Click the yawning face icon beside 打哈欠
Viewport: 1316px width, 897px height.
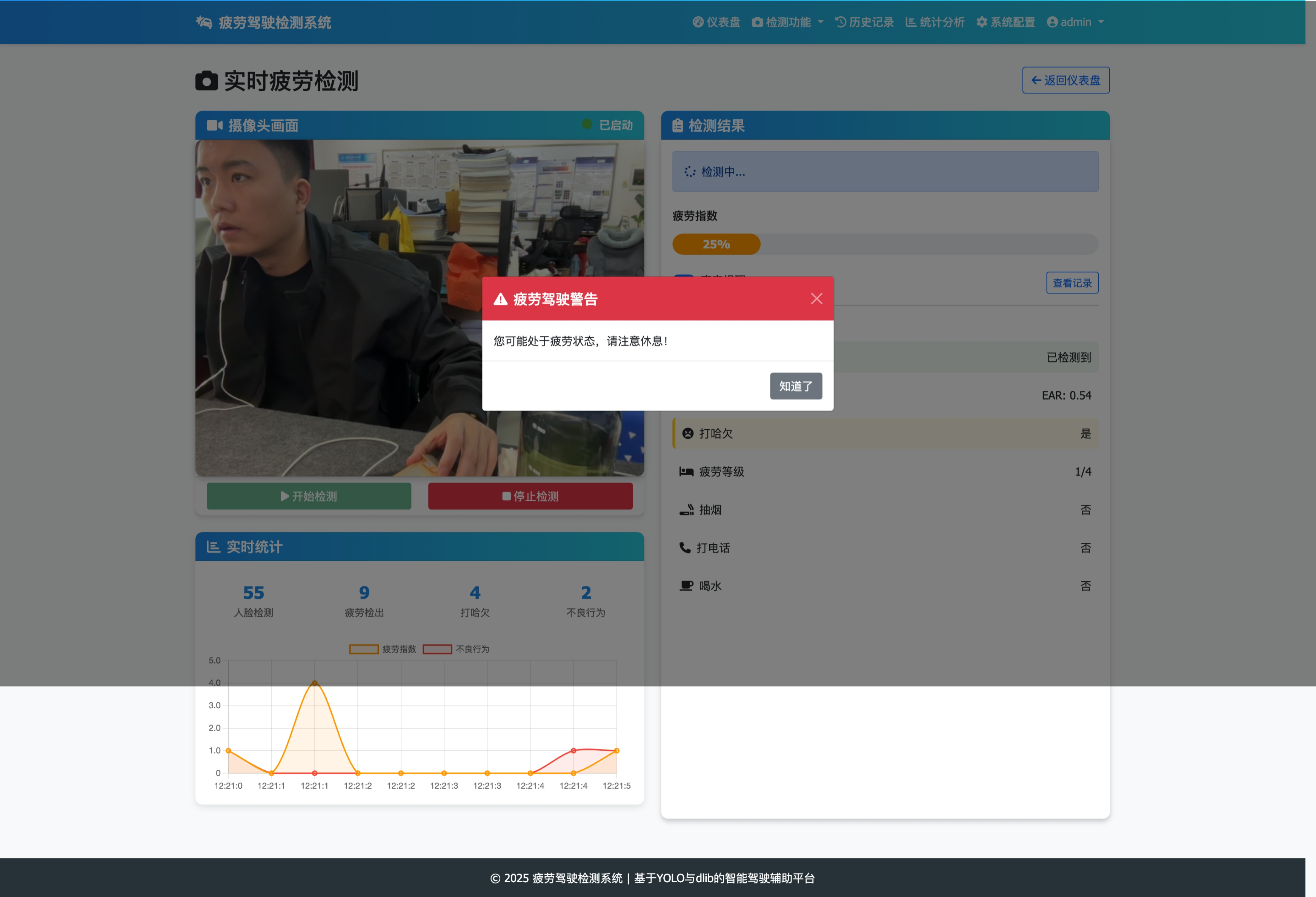[687, 434]
